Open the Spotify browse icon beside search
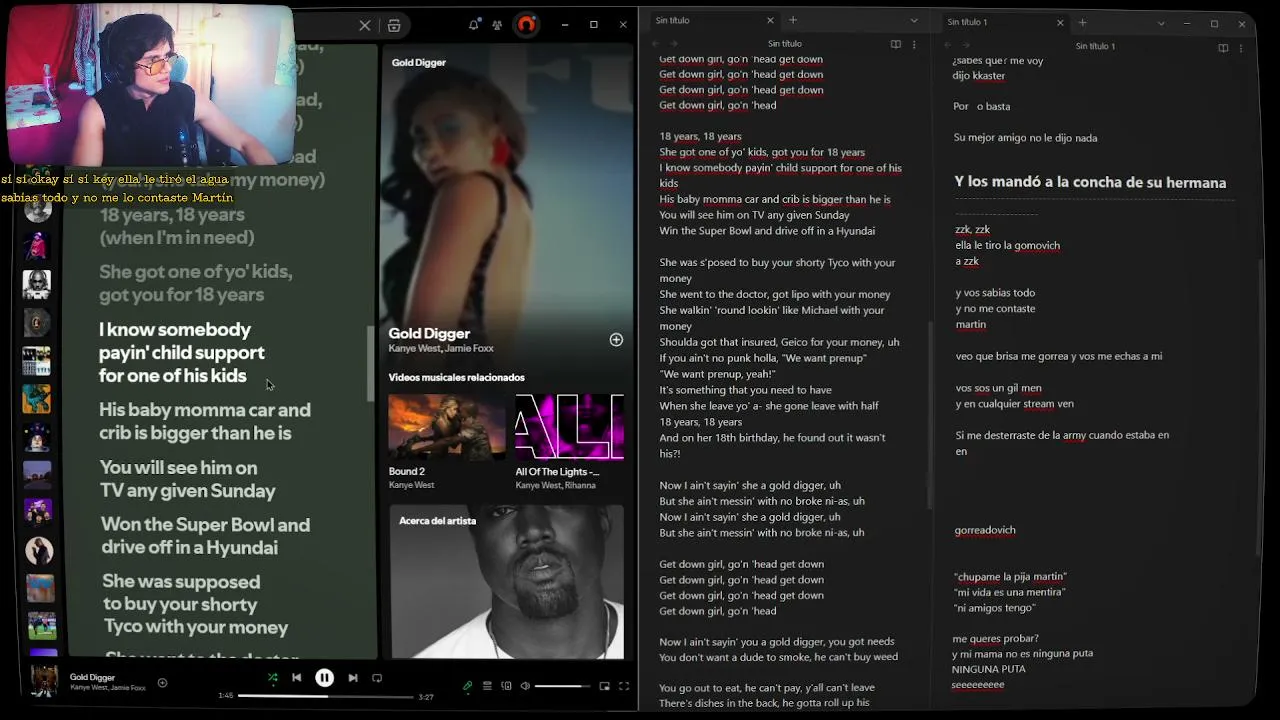Image resolution: width=1280 pixels, height=720 pixels. (394, 25)
